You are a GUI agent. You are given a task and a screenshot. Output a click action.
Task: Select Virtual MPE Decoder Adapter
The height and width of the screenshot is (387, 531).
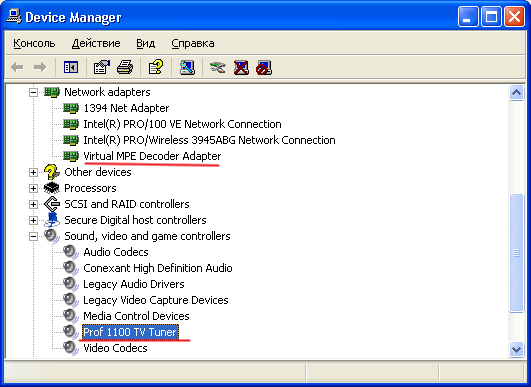(x=152, y=156)
